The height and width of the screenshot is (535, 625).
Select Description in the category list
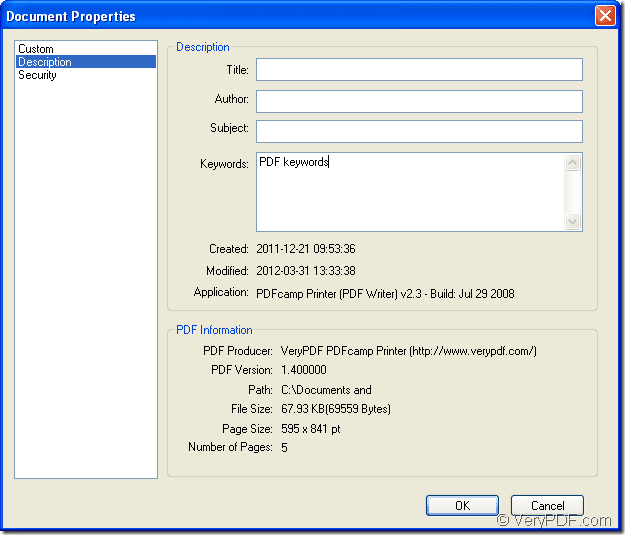(85, 62)
